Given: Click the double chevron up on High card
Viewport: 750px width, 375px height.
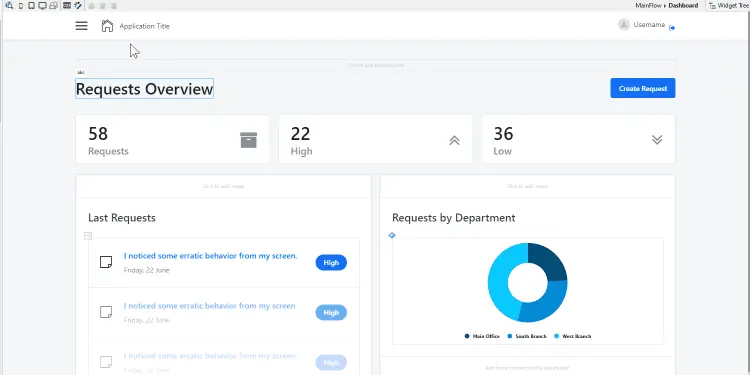Looking at the screenshot, I should tap(454, 140).
